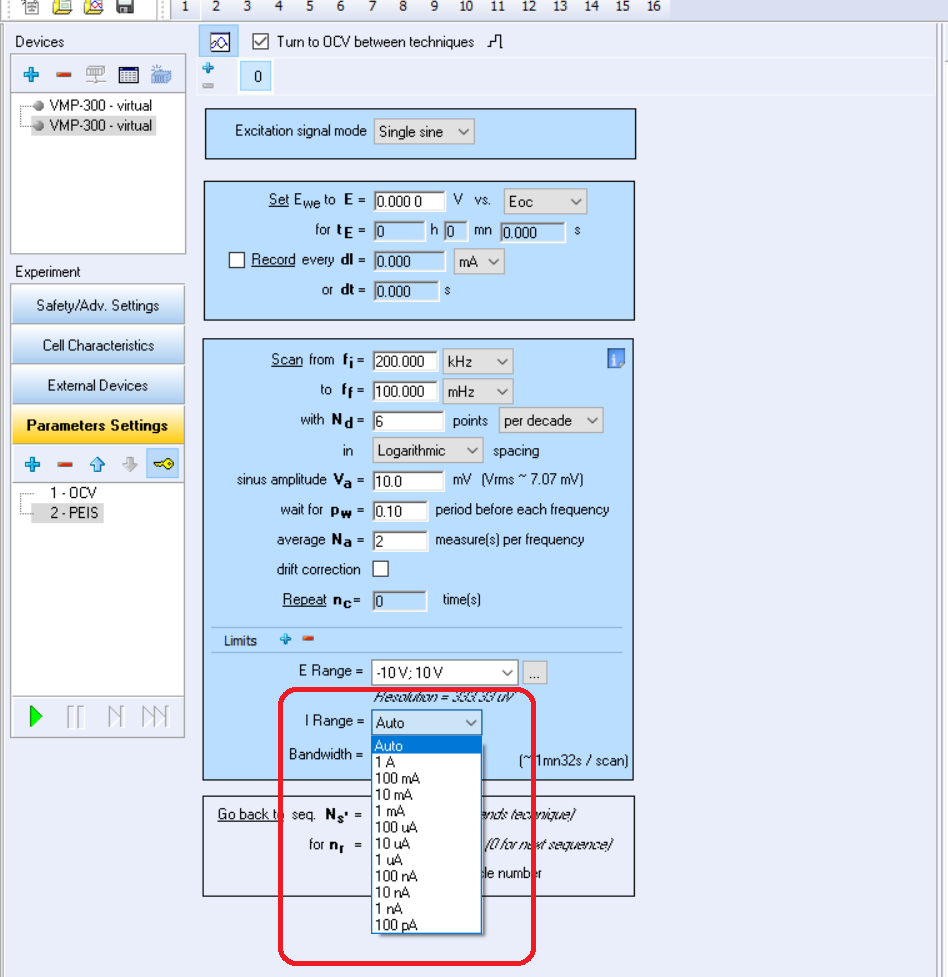Viewport: 948px width, 977px height.
Task: Open the info note icon in scan panel
Action: coord(616,358)
